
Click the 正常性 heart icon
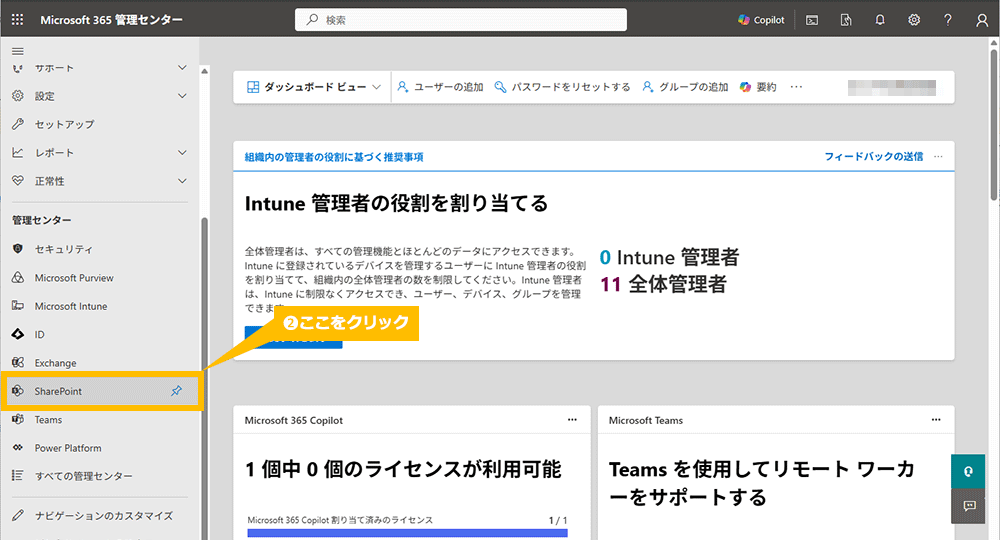18,180
